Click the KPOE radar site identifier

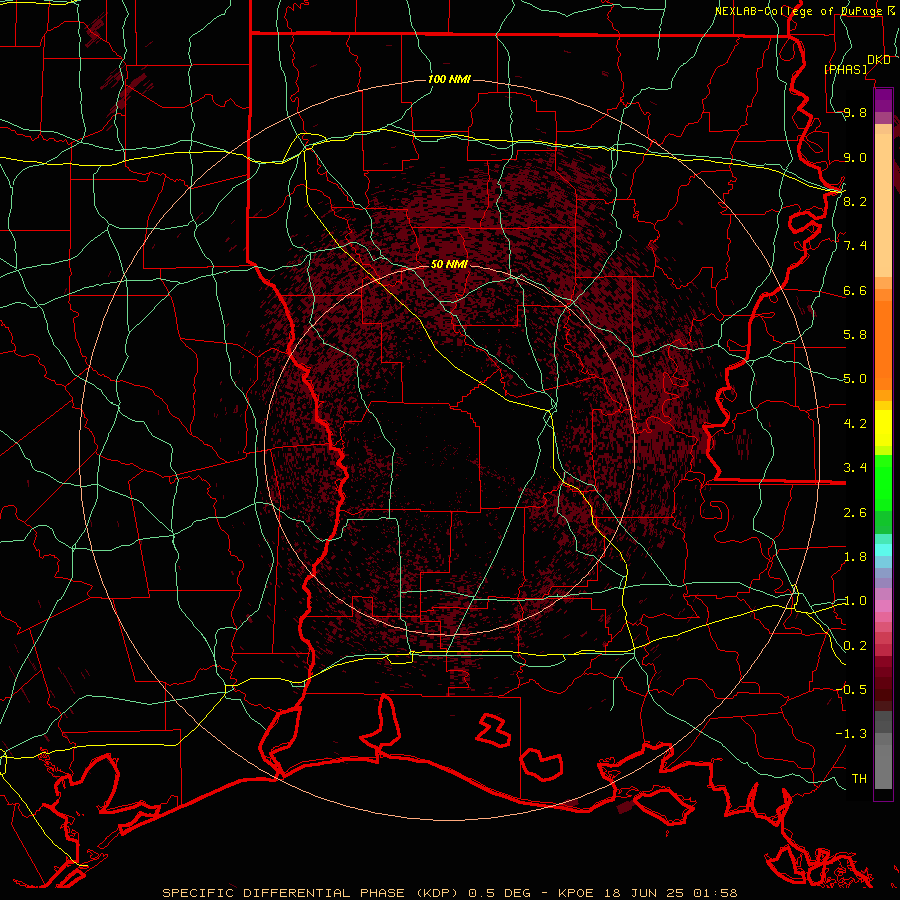point(577,893)
